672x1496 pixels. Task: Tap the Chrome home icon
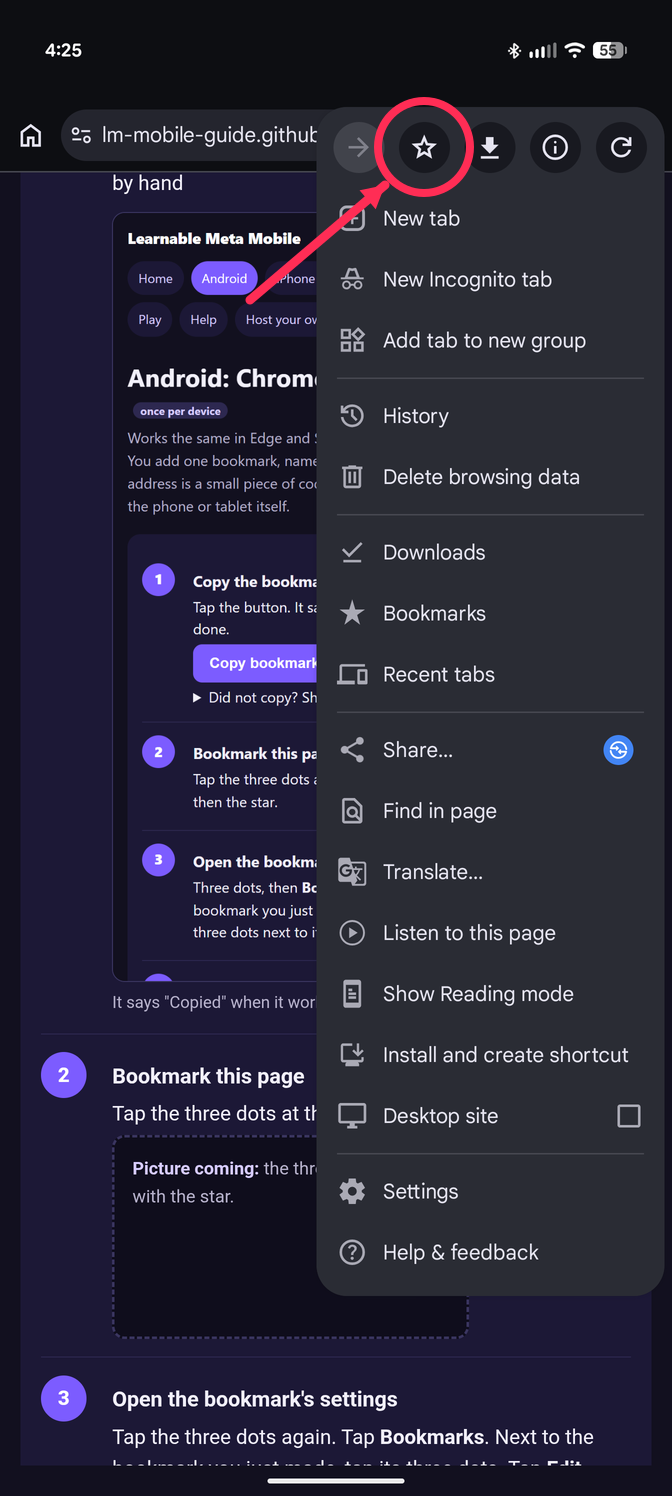[31, 136]
